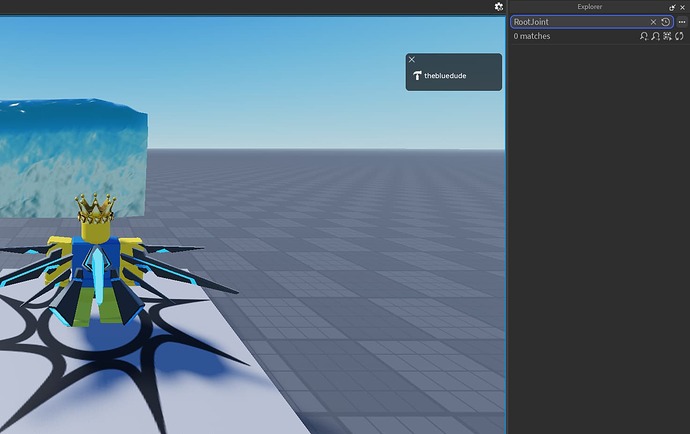Select all search matches
The height and width of the screenshot is (434, 690).
[667, 36]
